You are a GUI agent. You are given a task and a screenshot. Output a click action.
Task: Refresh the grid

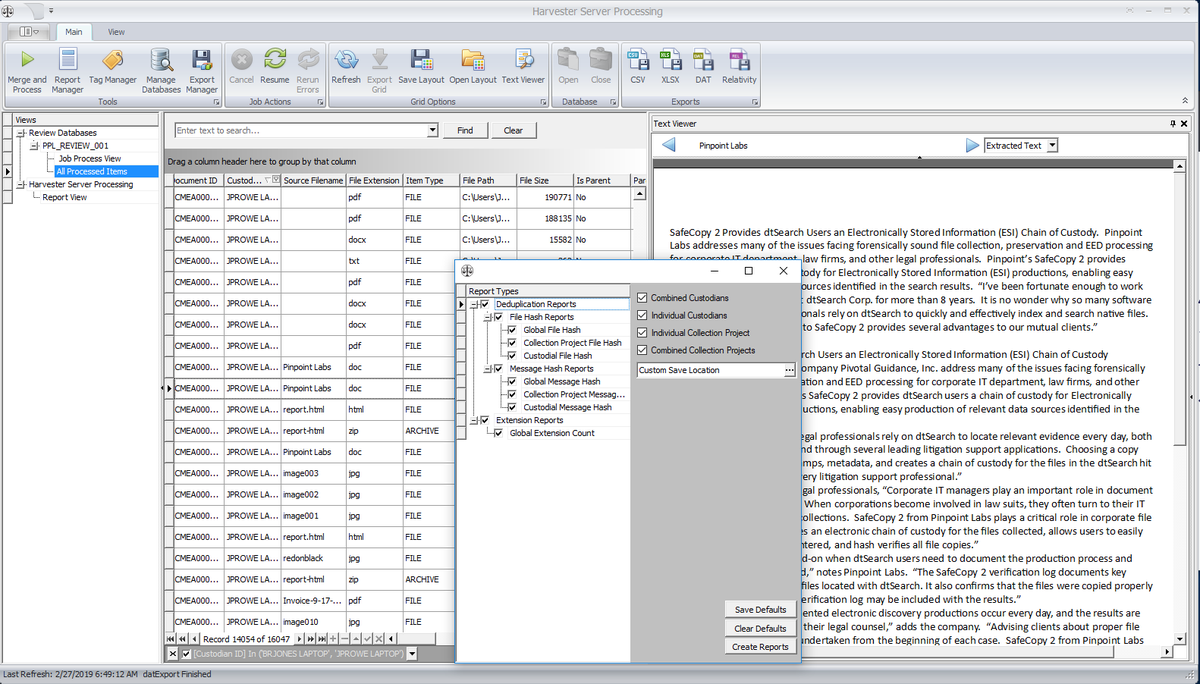point(346,66)
